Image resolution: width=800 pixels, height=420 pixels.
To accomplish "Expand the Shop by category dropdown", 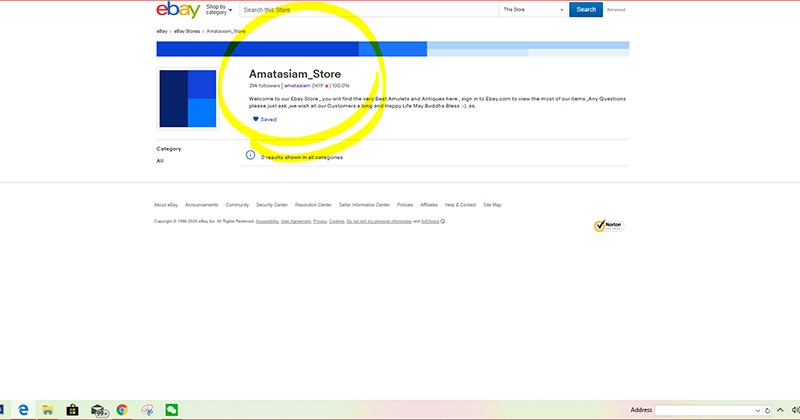I will tap(218, 10).
